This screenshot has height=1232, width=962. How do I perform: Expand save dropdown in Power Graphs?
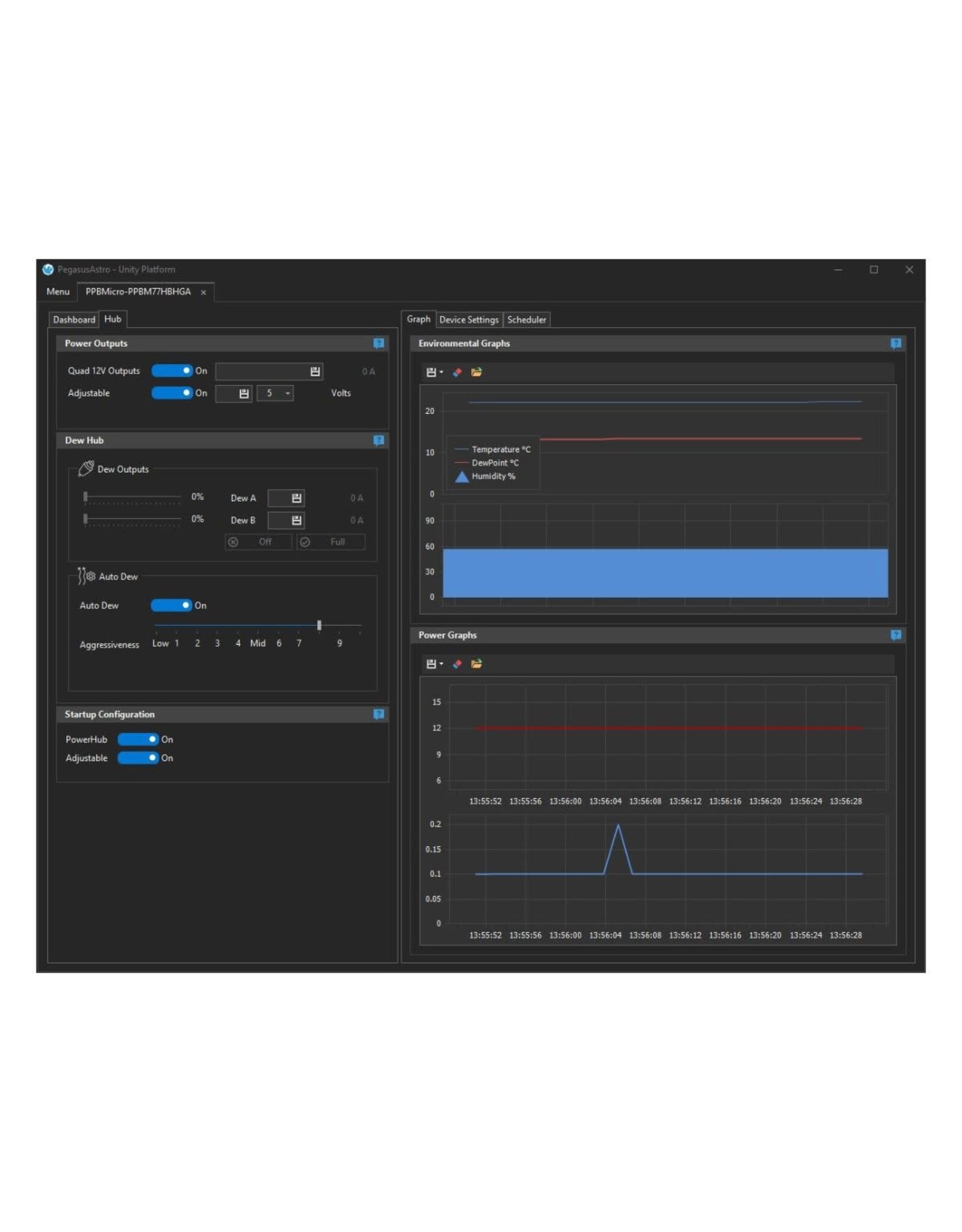[441, 664]
